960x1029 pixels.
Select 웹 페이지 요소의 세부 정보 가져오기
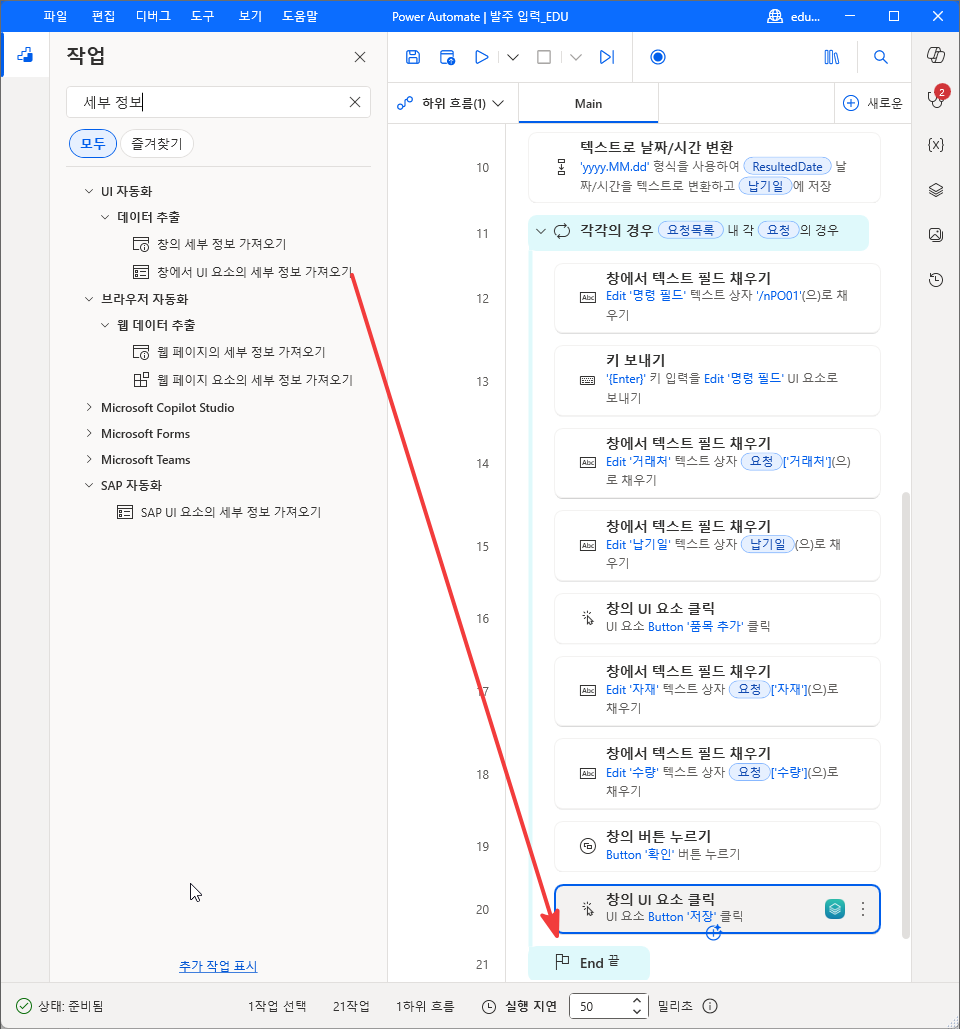pyautogui.click(x=243, y=380)
